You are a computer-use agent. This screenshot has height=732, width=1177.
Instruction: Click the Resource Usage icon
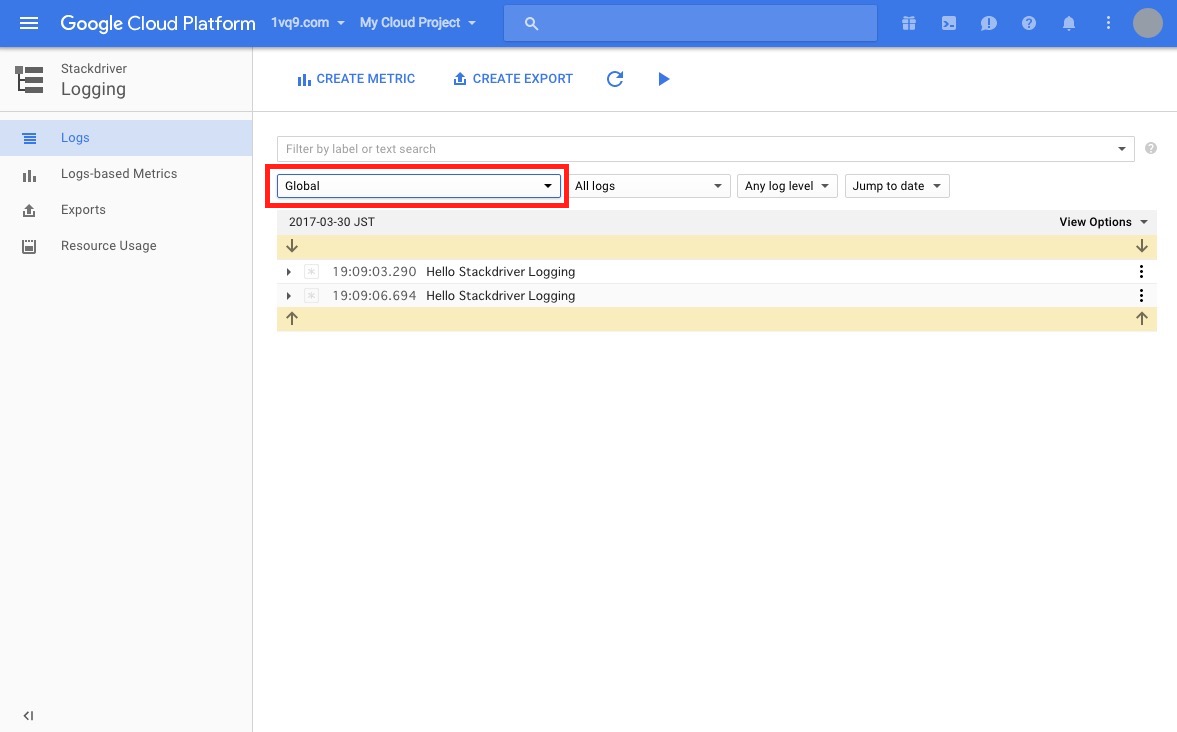[x=29, y=246]
